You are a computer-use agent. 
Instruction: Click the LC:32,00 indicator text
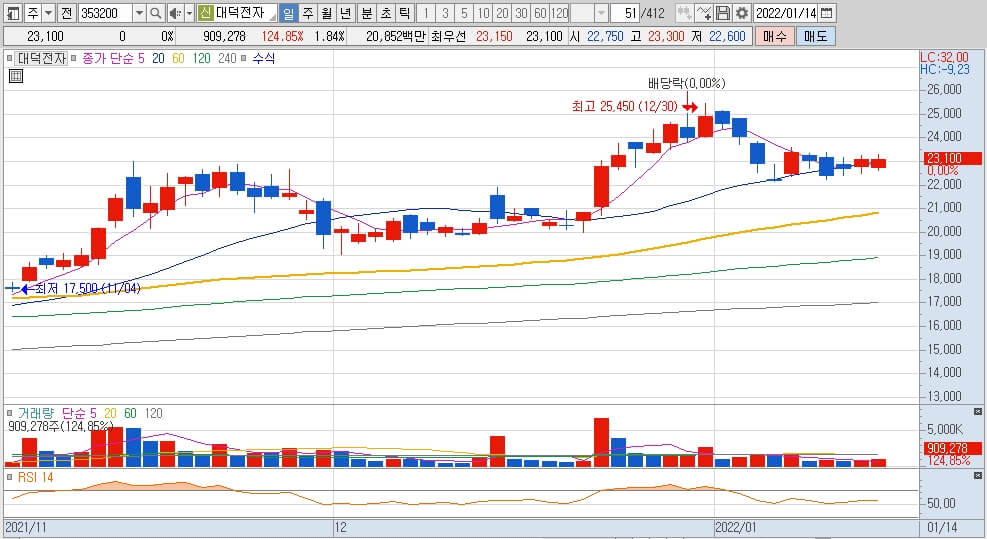944,57
